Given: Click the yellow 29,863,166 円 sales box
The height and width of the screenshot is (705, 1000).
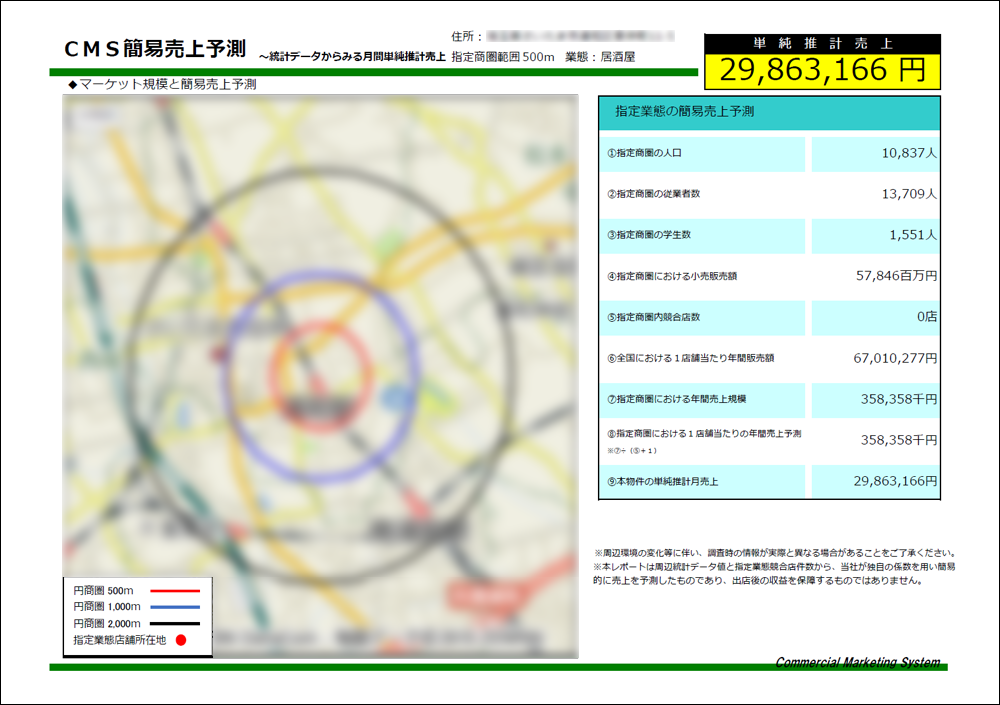Looking at the screenshot, I should point(822,70).
